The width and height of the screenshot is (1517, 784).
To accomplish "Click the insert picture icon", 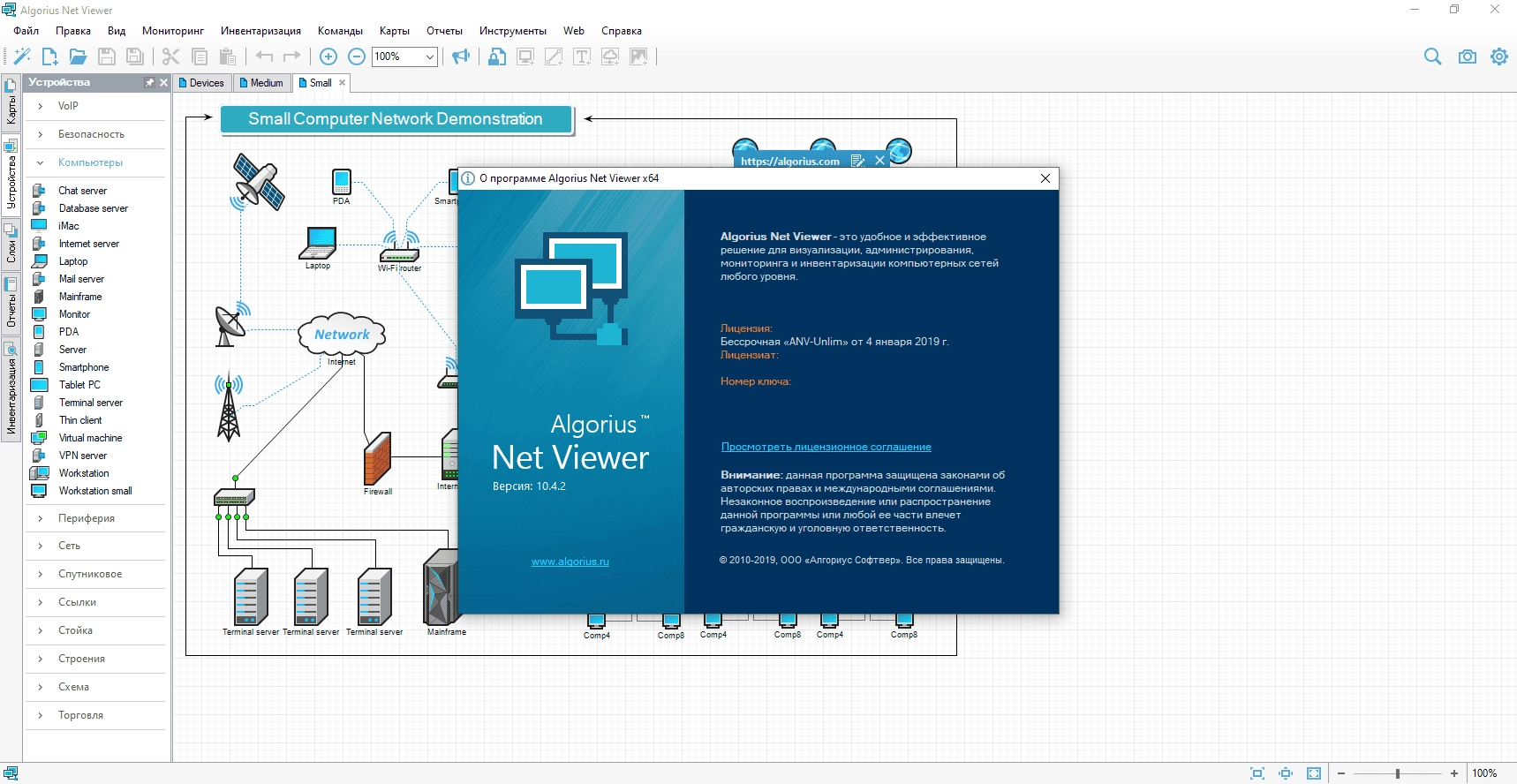I will [x=638, y=57].
